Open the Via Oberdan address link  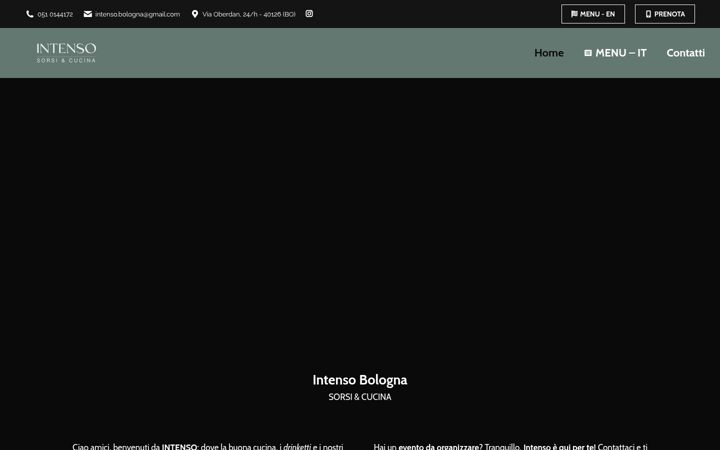pyautogui.click(x=248, y=14)
